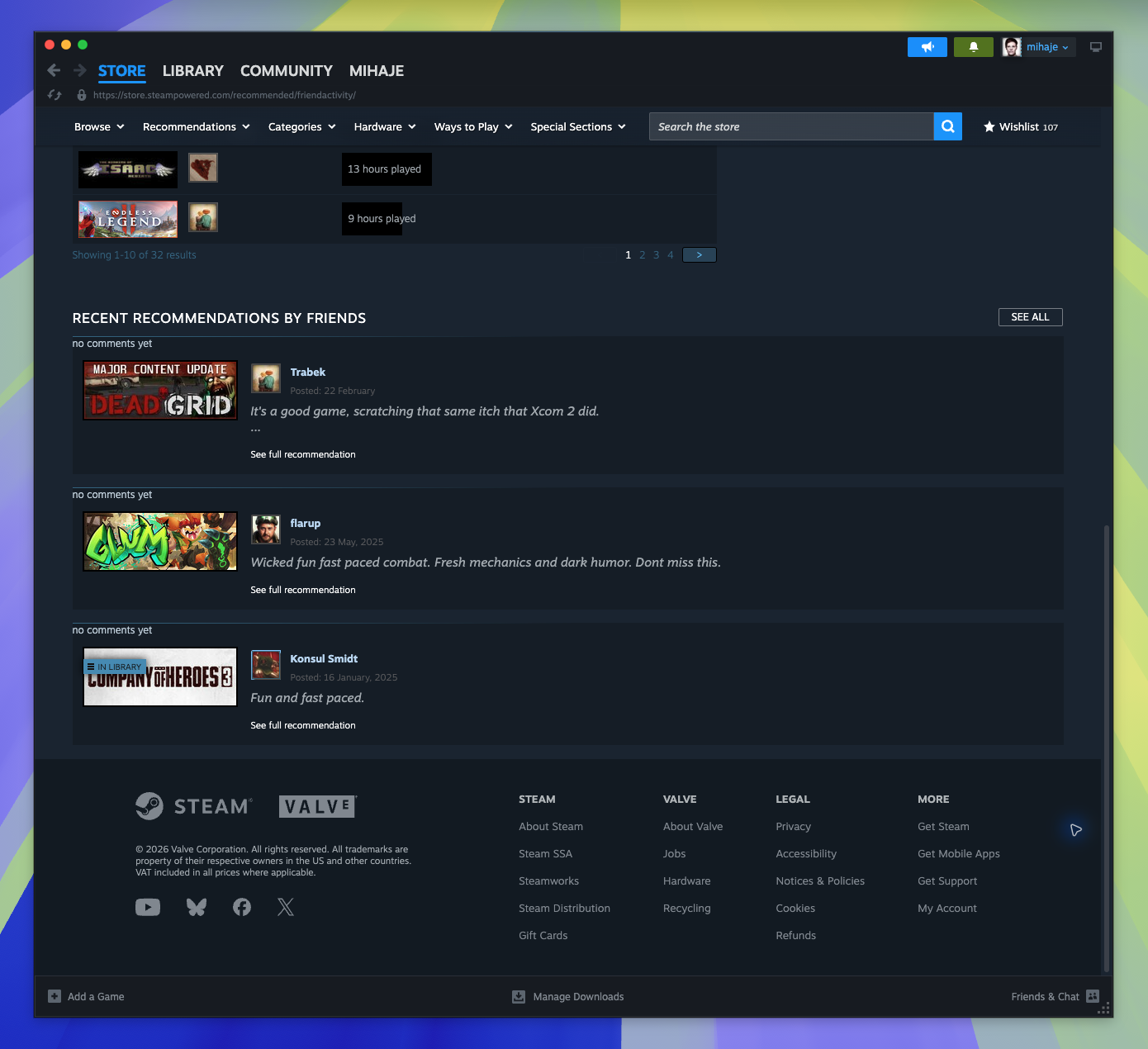Click the search magnifier button

(x=948, y=126)
